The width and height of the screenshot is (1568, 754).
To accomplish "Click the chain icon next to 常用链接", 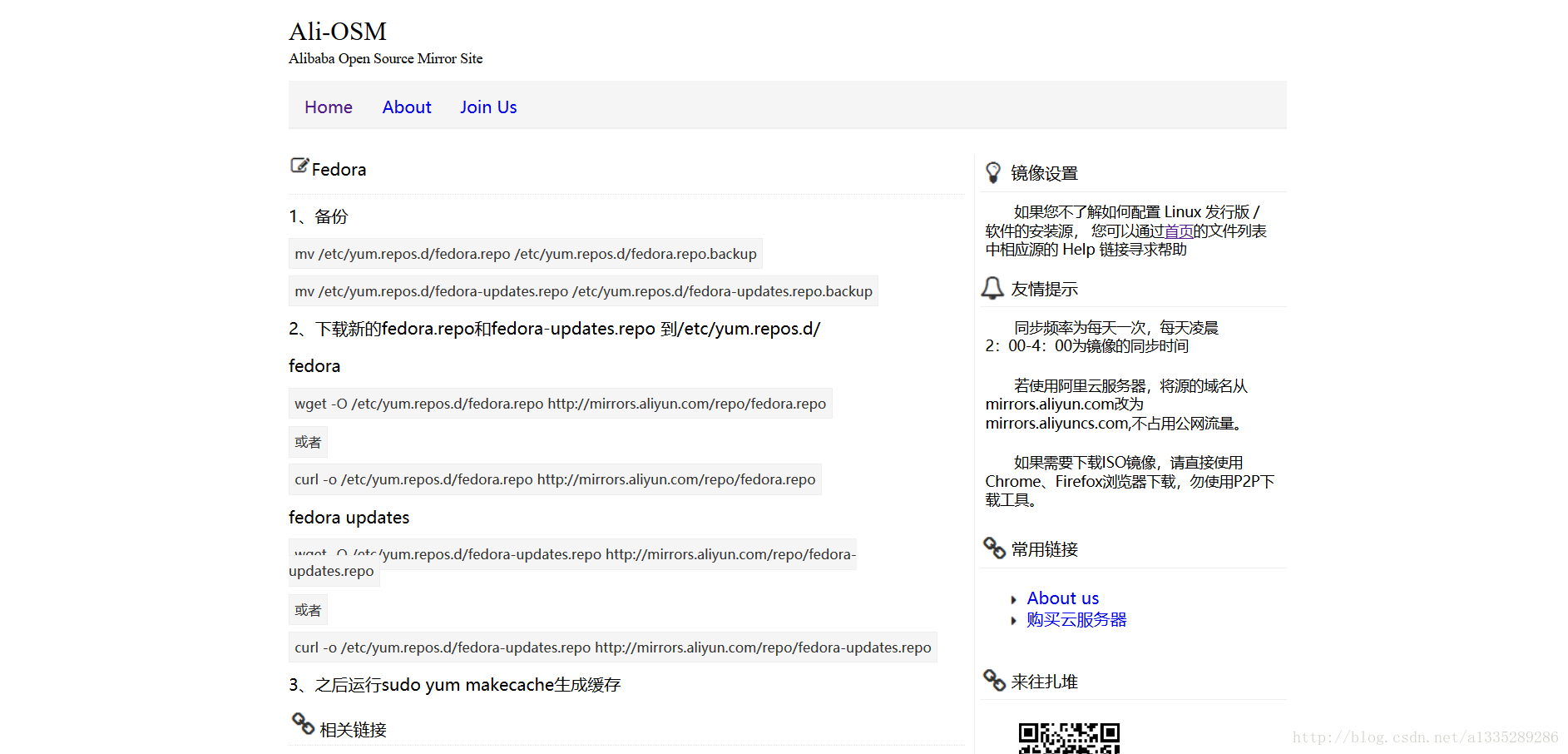I will click(x=994, y=548).
